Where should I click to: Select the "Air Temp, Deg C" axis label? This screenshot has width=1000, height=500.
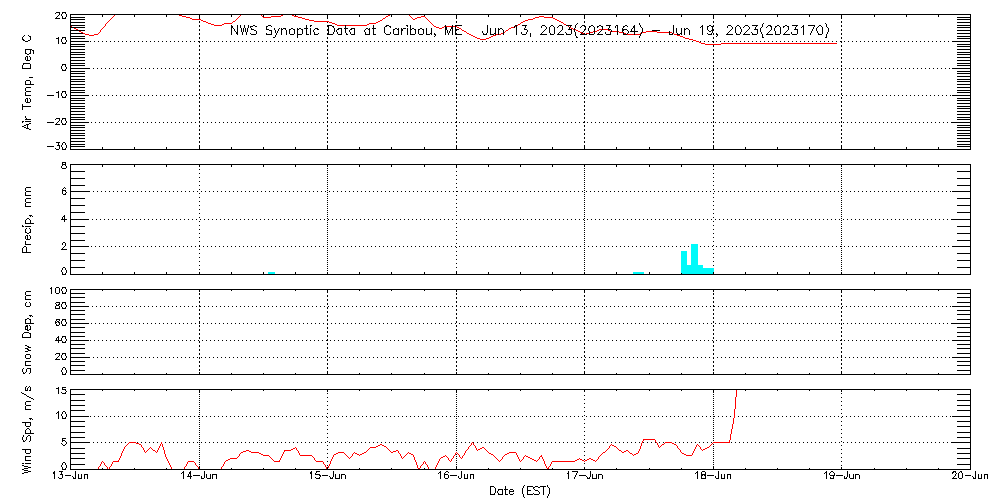tap(29, 82)
